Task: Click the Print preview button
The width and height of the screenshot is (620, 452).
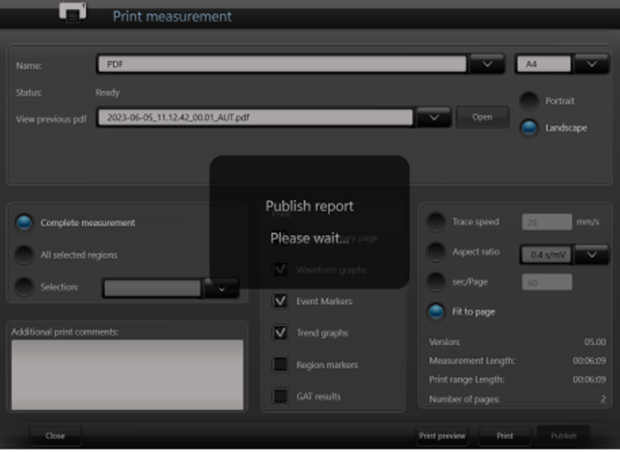Action: click(x=442, y=436)
